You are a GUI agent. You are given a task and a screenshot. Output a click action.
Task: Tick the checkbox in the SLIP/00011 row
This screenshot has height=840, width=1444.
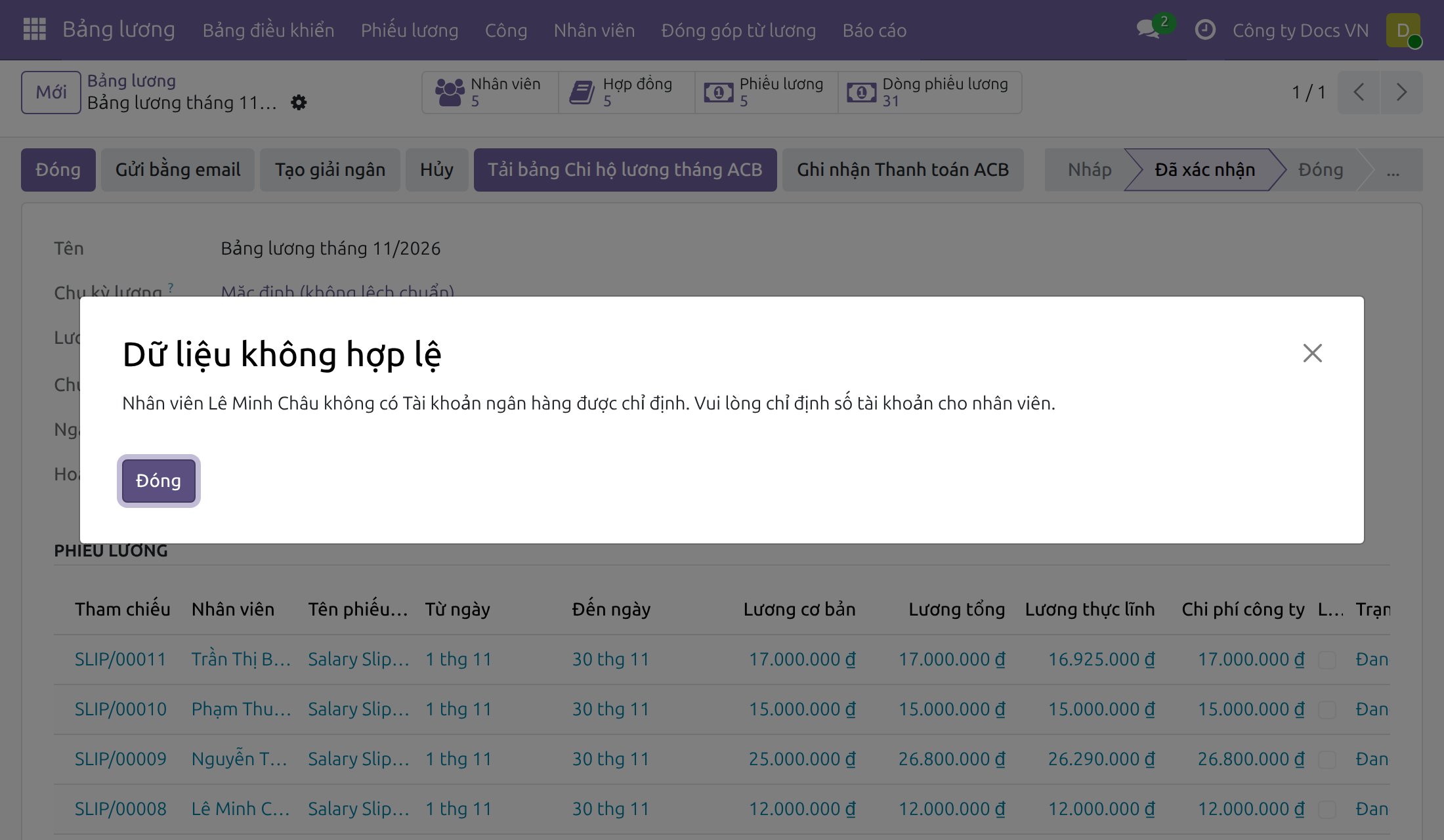pos(1327,660)
